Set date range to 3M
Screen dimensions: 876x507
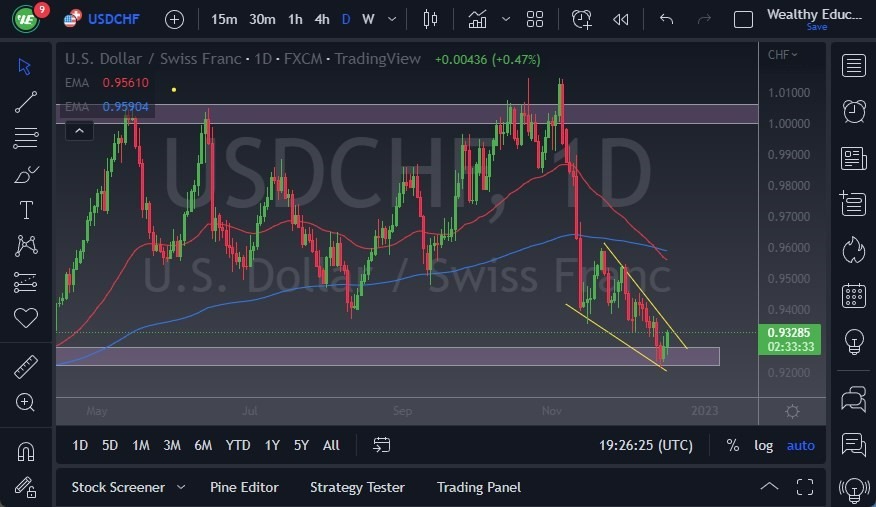(x=172, y=445)
